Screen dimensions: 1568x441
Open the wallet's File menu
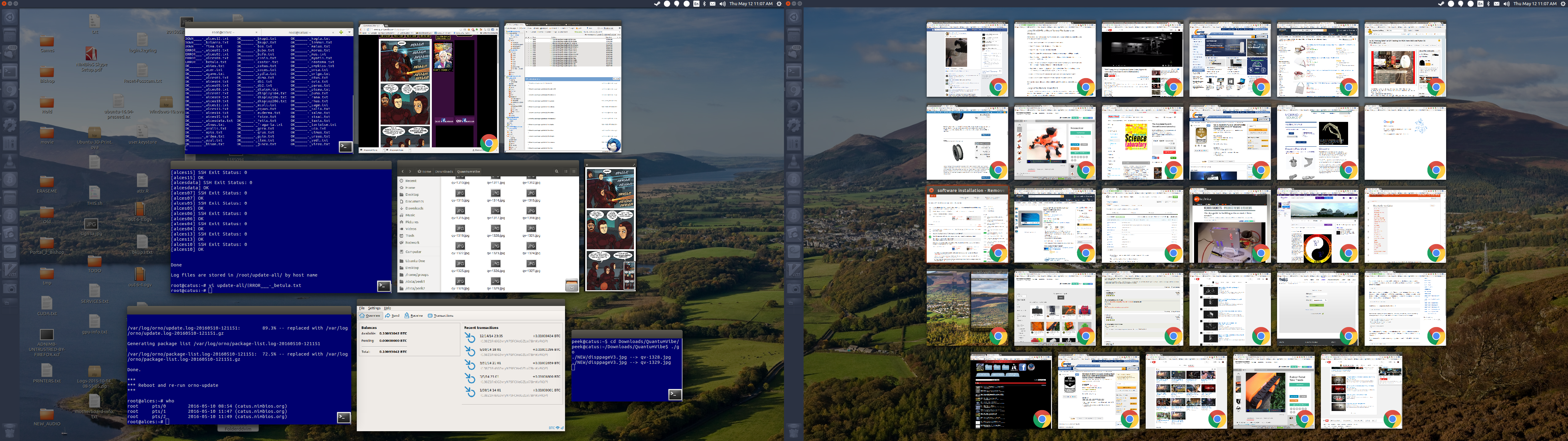click(x=362, y=308)
